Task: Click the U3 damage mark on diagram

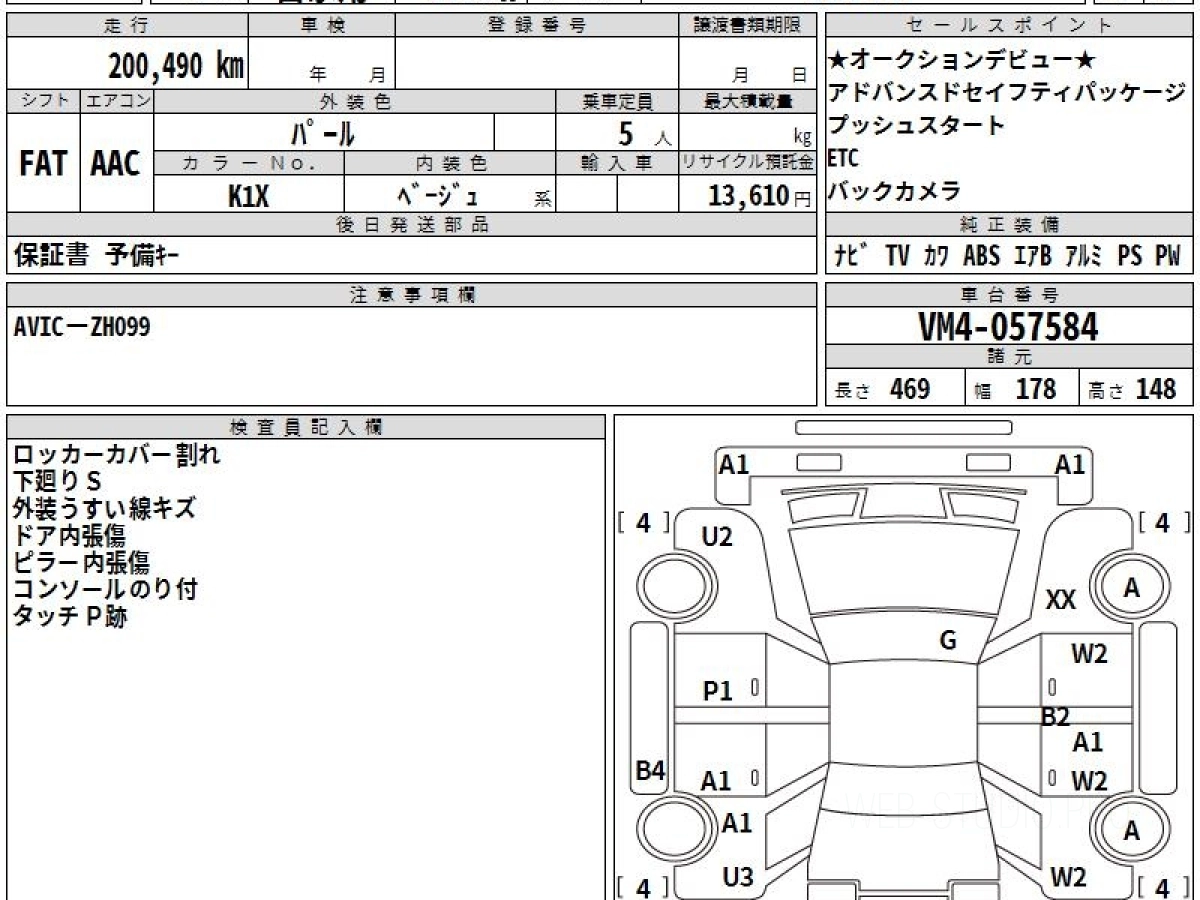Action: [x=738, y=877]
